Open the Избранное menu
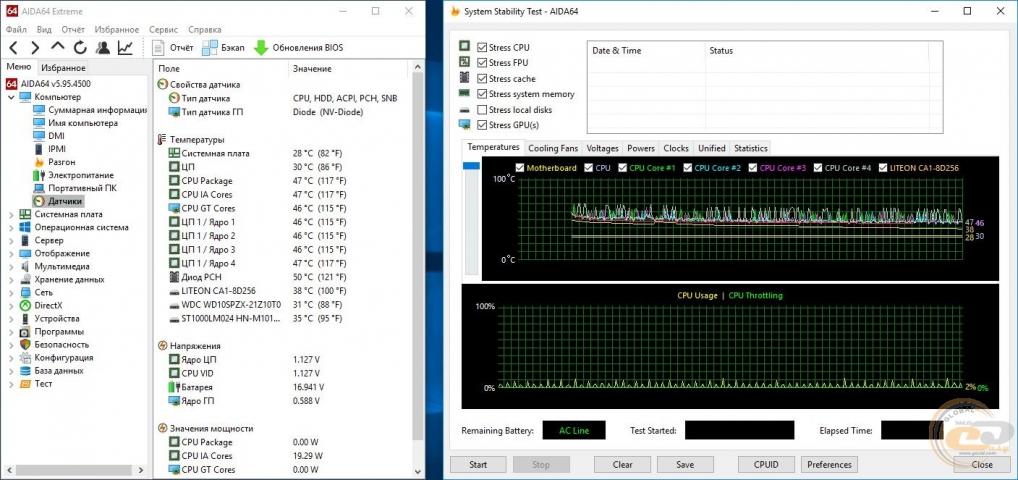 click(x=117, y=29)
